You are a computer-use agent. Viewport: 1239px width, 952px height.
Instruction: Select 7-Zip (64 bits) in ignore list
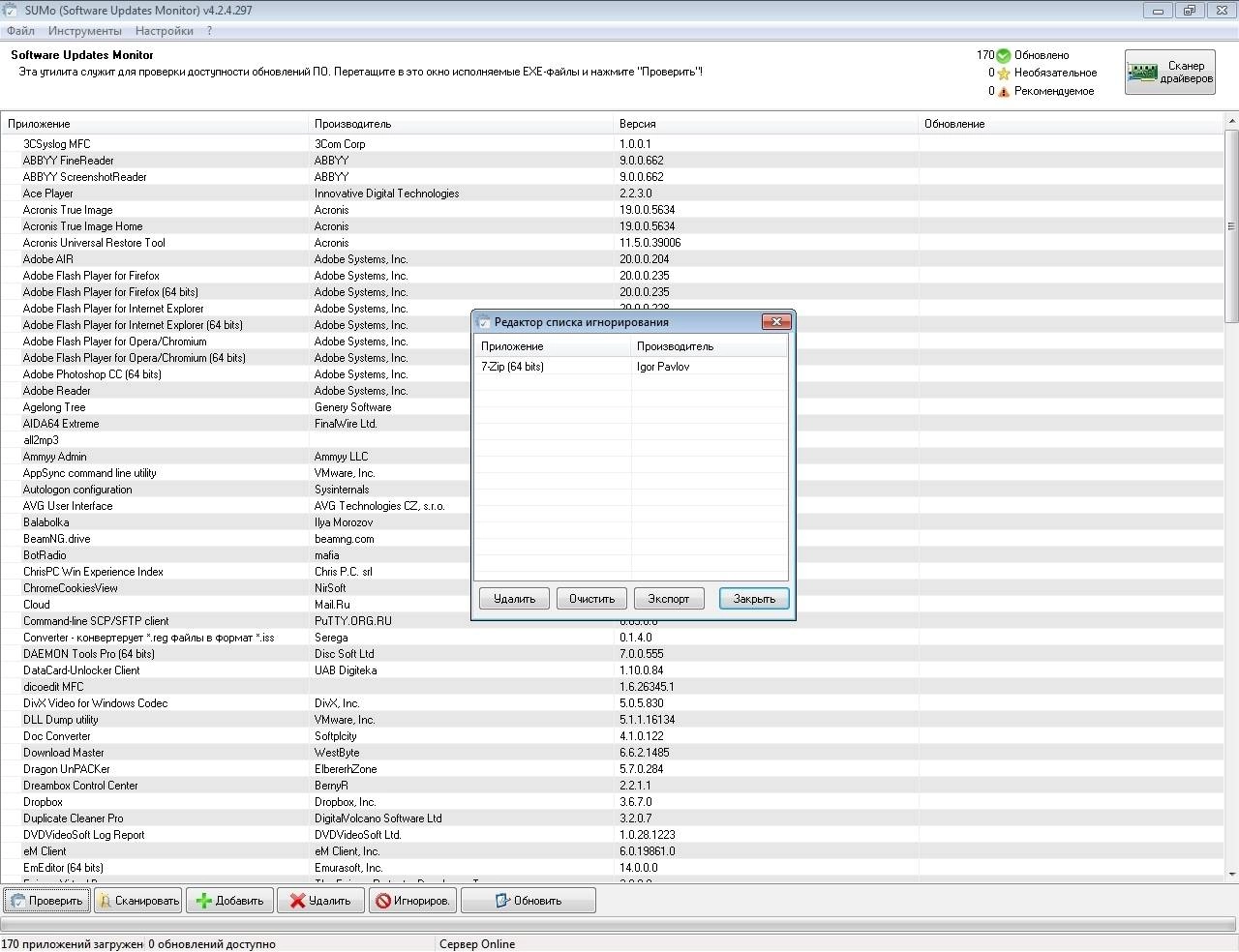coord(513,367)
